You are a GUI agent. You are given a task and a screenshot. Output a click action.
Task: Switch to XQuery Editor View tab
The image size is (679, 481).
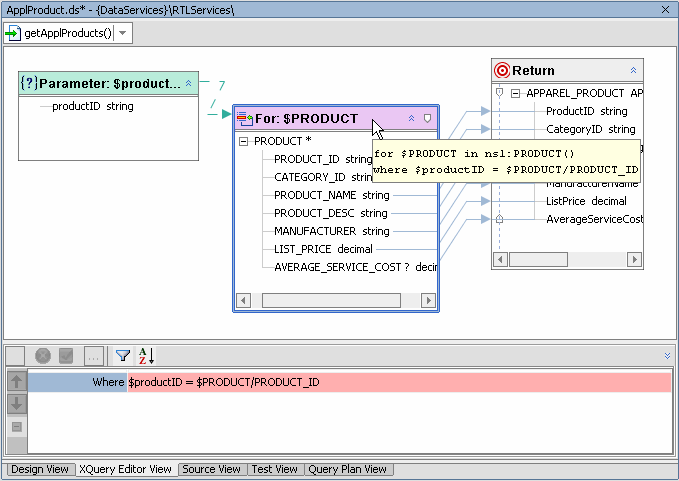click(125, 469)
